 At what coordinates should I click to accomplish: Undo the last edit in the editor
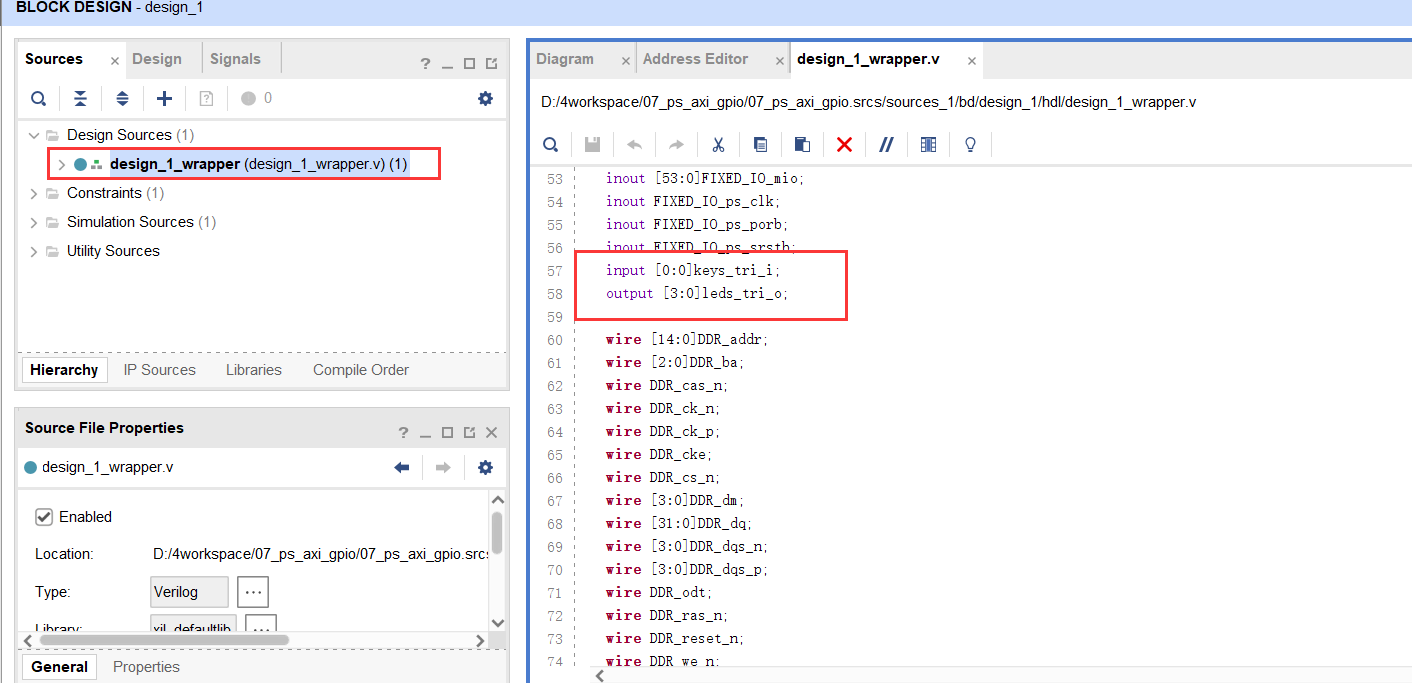[634, 144]
